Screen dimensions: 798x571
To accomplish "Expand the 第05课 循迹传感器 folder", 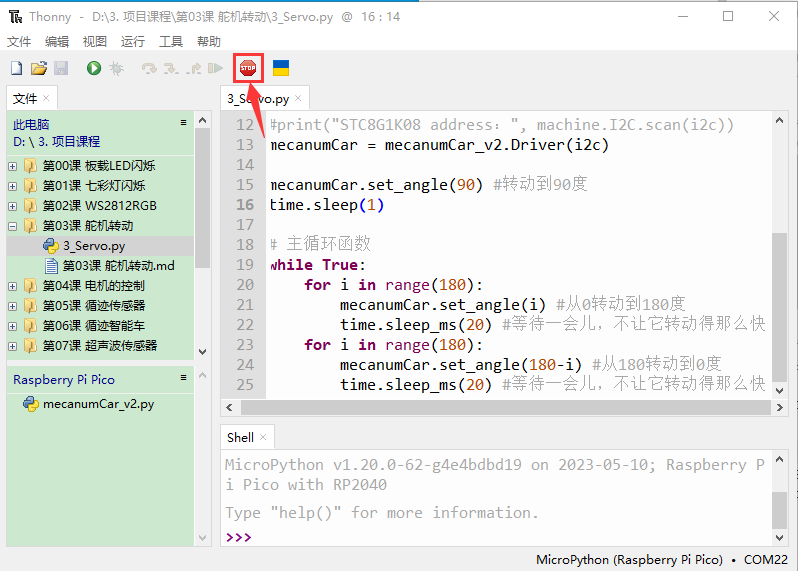I will click(x=13, y=306).
